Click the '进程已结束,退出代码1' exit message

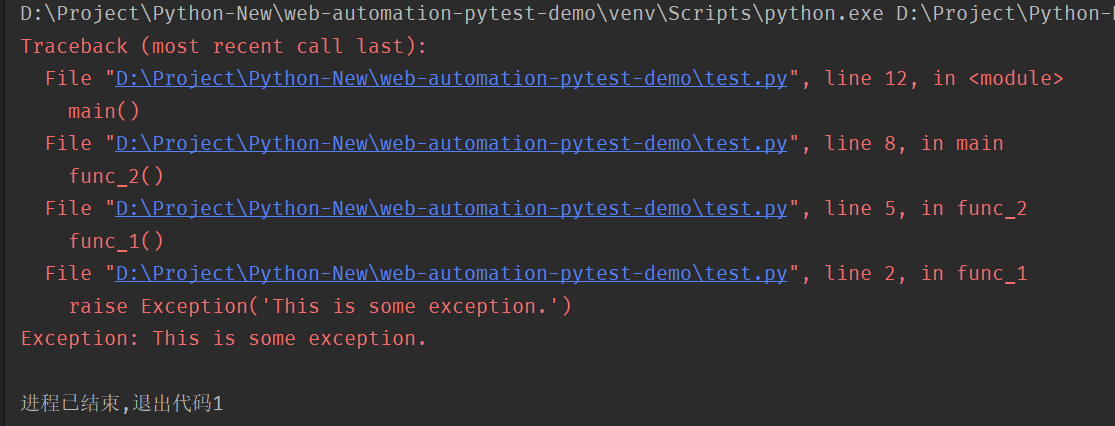point(122,404)
